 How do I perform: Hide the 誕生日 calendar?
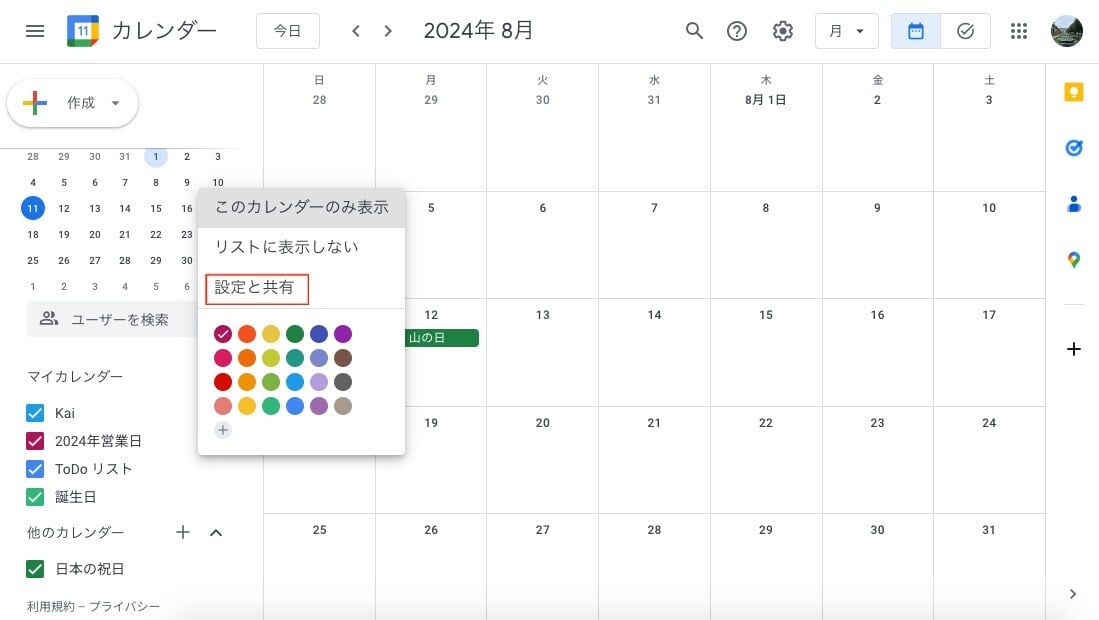click(33, 496)
